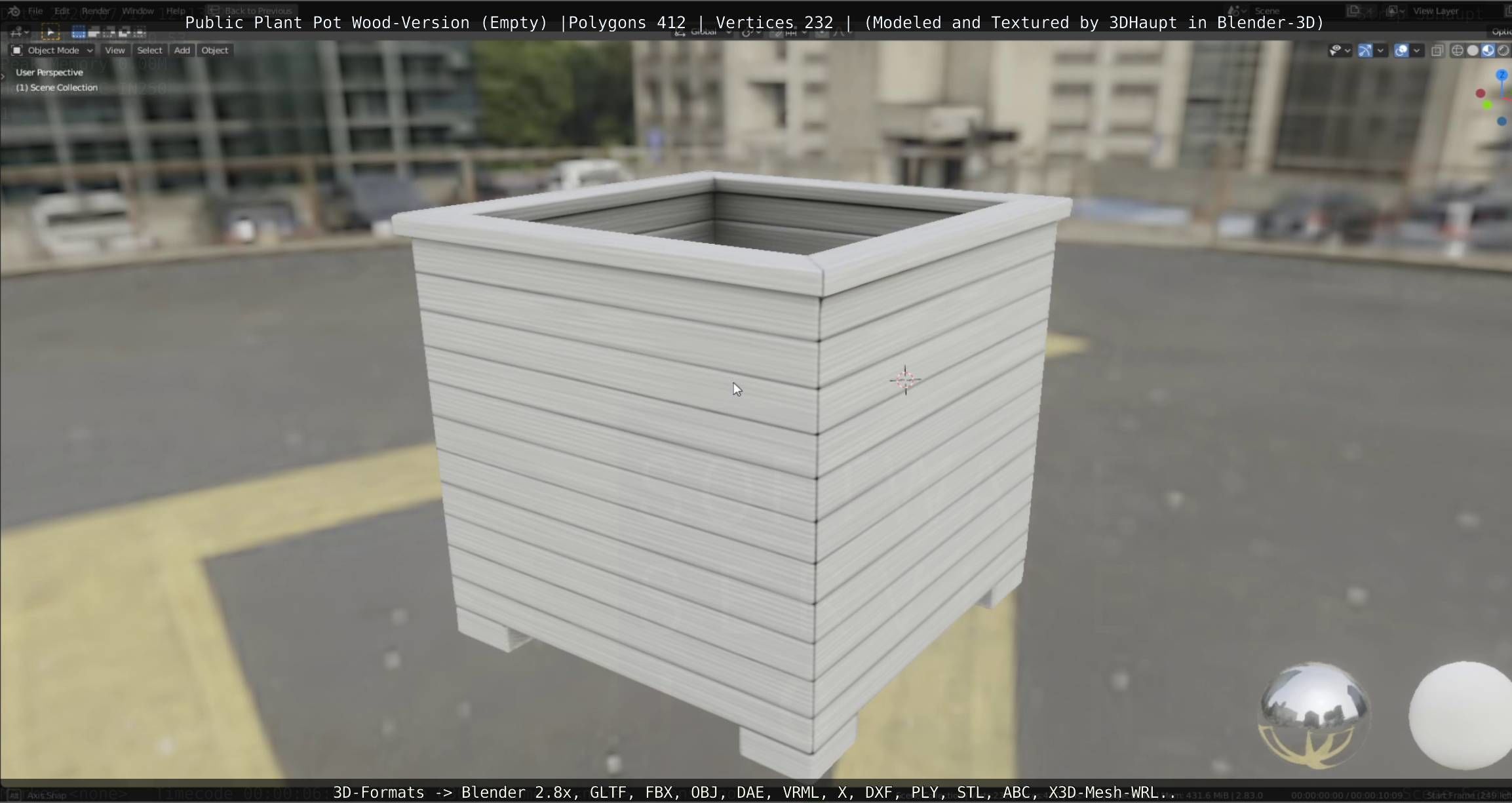Open the Help menu
This screenshot has height=803, width=1512.
point(176,11)
